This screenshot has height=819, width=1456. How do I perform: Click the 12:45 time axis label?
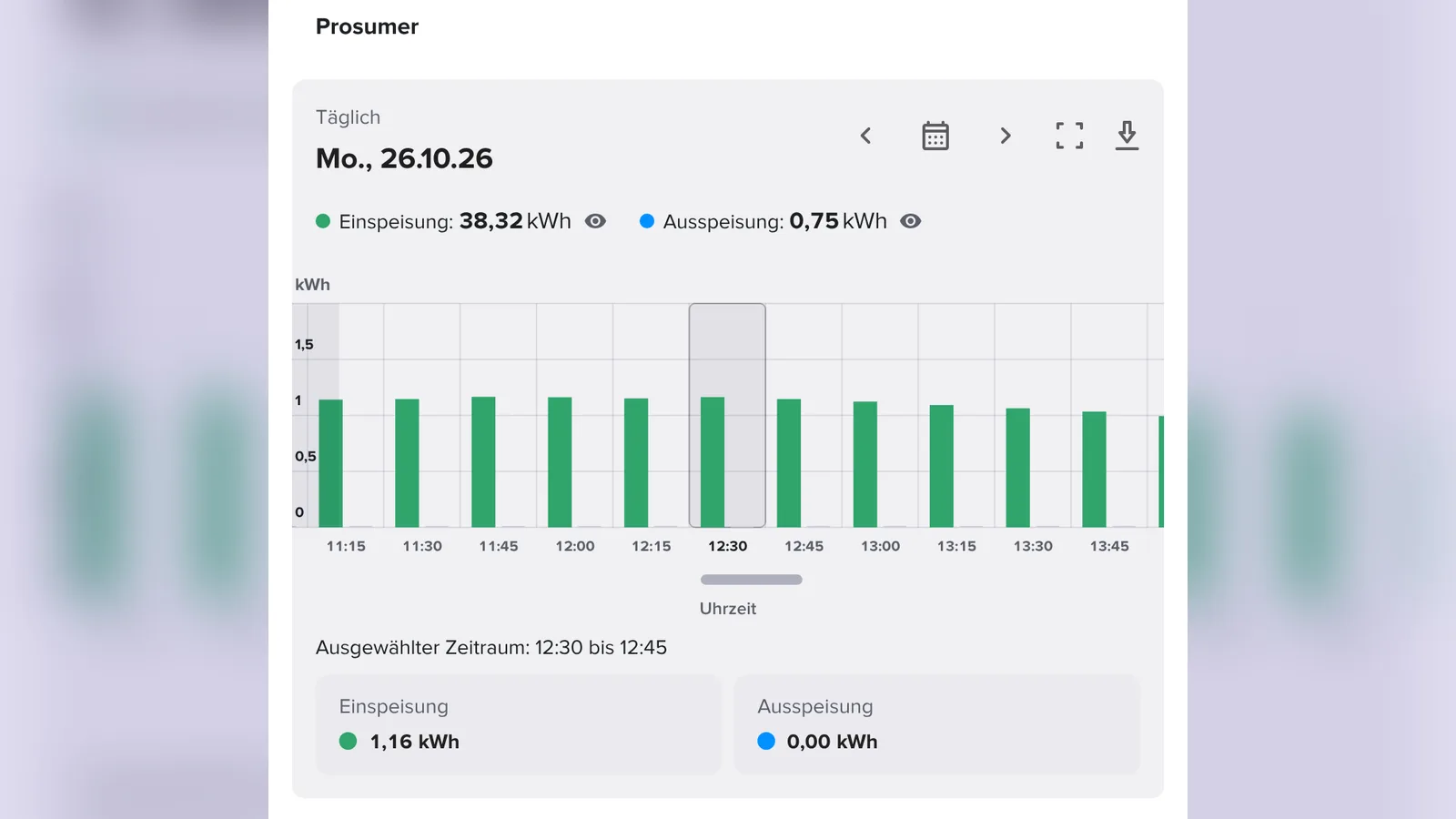tap(804, 546)
